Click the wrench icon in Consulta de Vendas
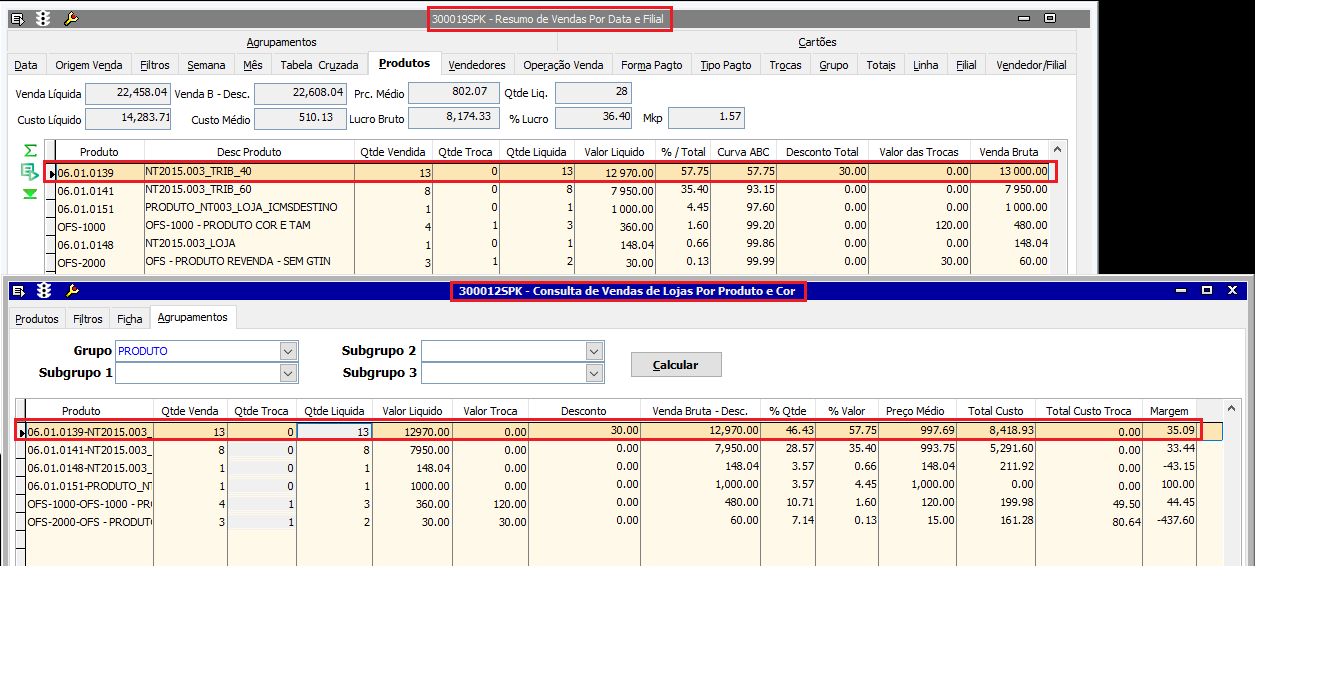 pos(71,291)
